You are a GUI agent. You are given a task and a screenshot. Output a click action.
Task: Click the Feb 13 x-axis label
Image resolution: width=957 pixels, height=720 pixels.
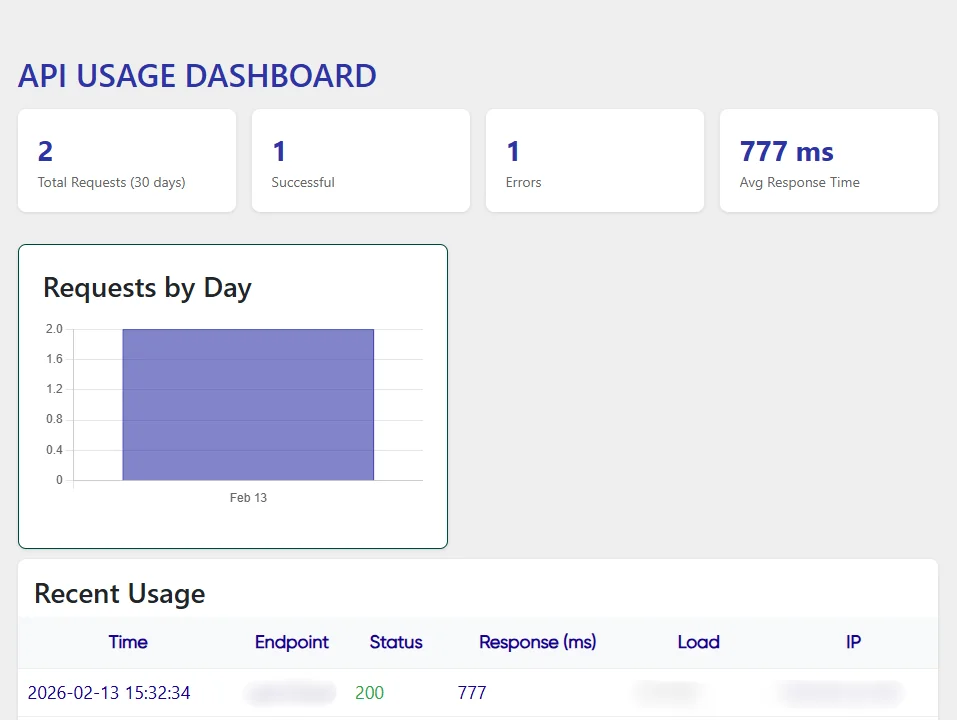(x=248, y=498)
